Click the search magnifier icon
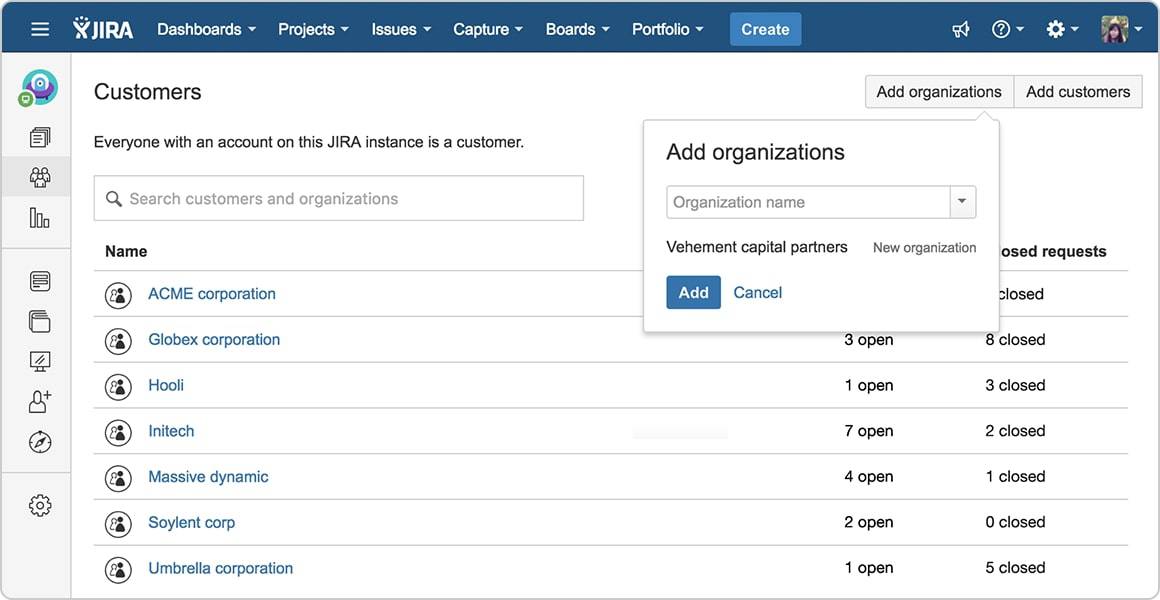The image size is (1160, 600). pyautogui.click(x=114, y=199)
